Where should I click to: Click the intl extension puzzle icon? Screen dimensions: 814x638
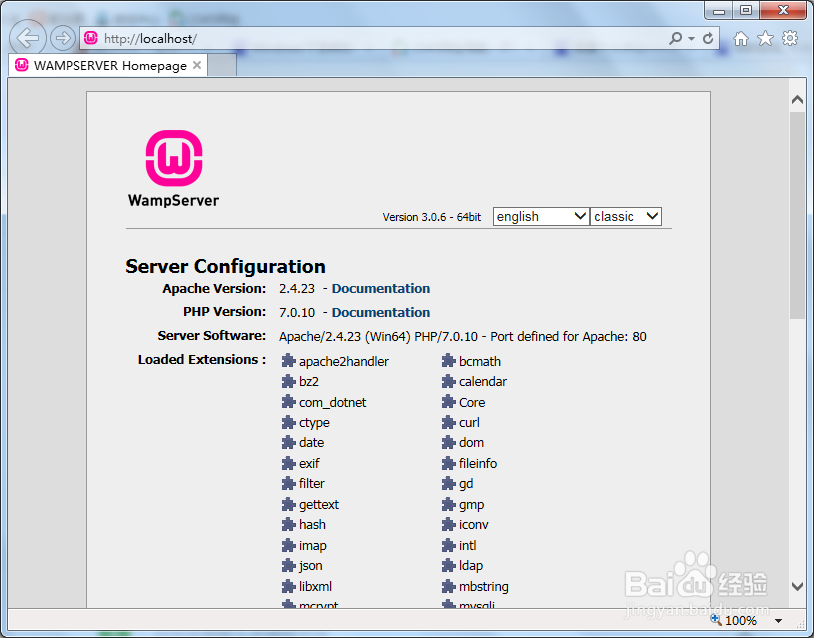(449, 545)
